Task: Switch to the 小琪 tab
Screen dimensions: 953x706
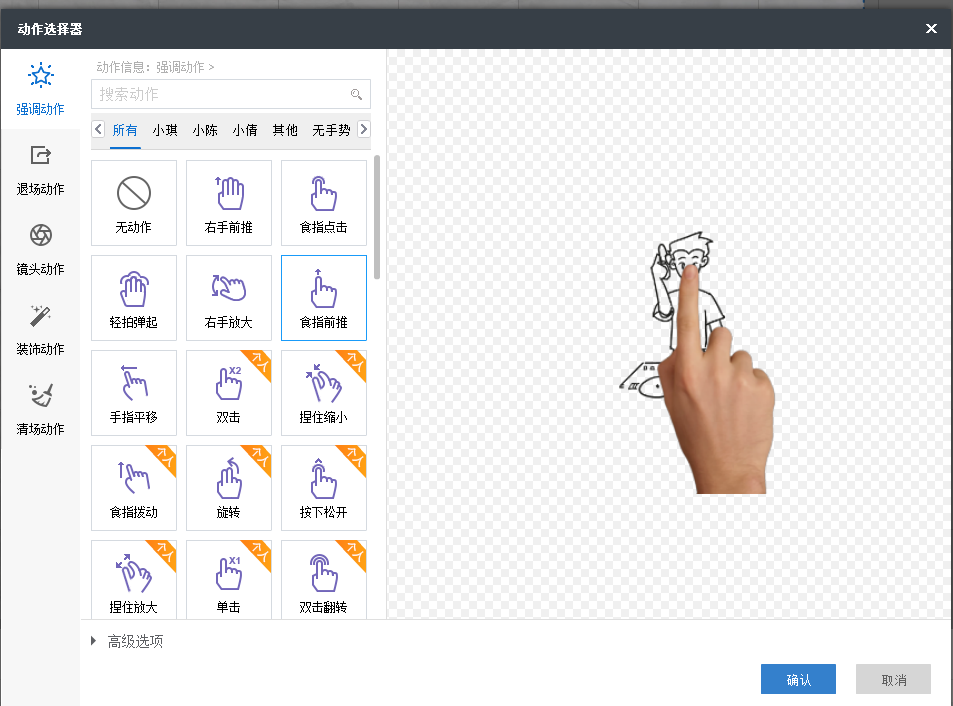Action: [164, 129]
